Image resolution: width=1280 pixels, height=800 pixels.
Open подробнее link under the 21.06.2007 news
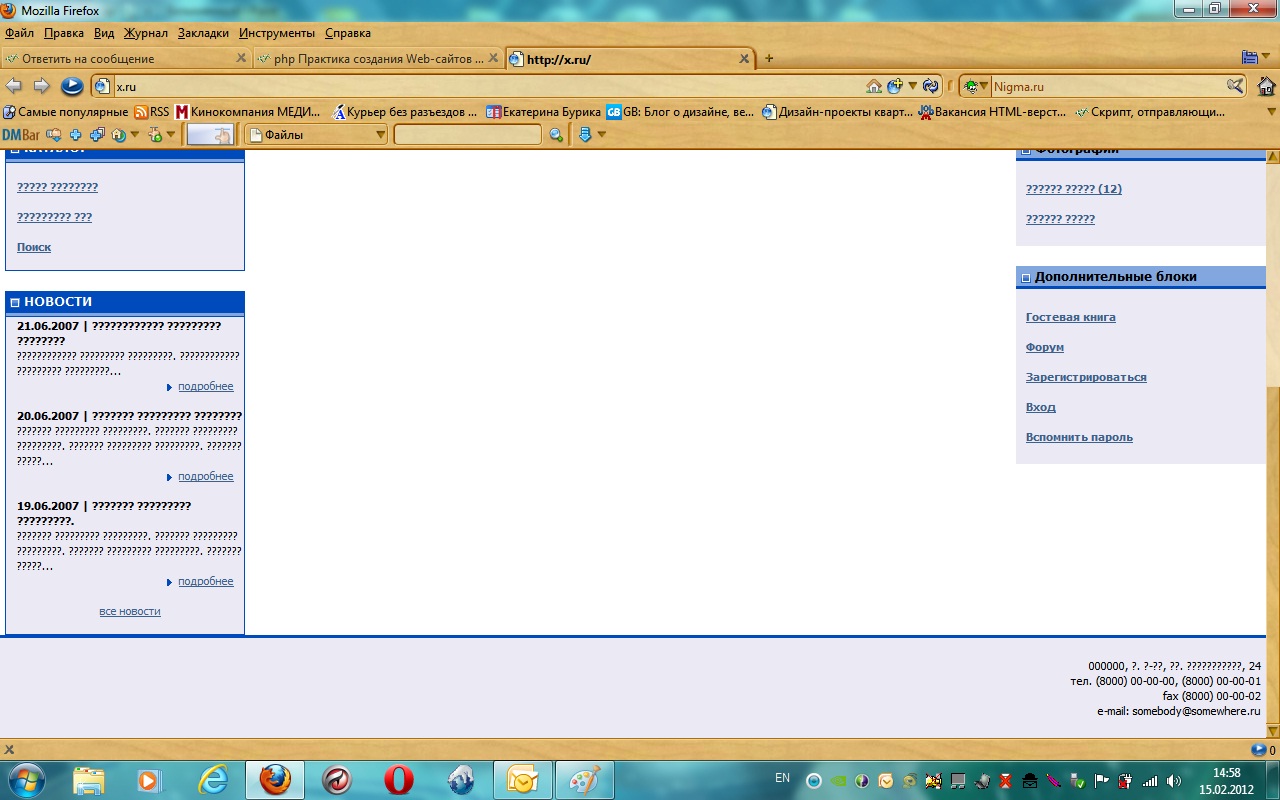206,387
